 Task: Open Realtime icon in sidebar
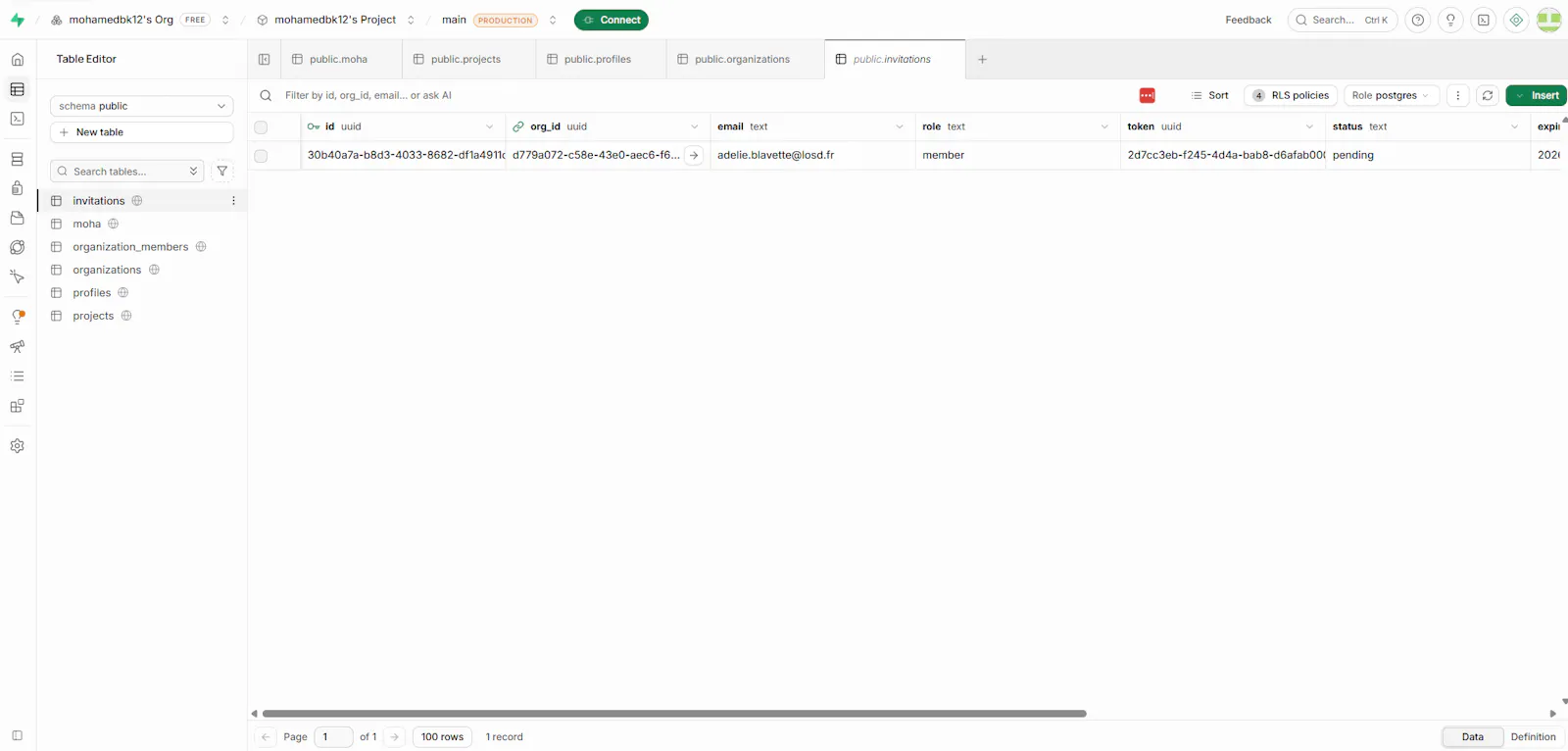pyautogui.click(x=18, y=277)
